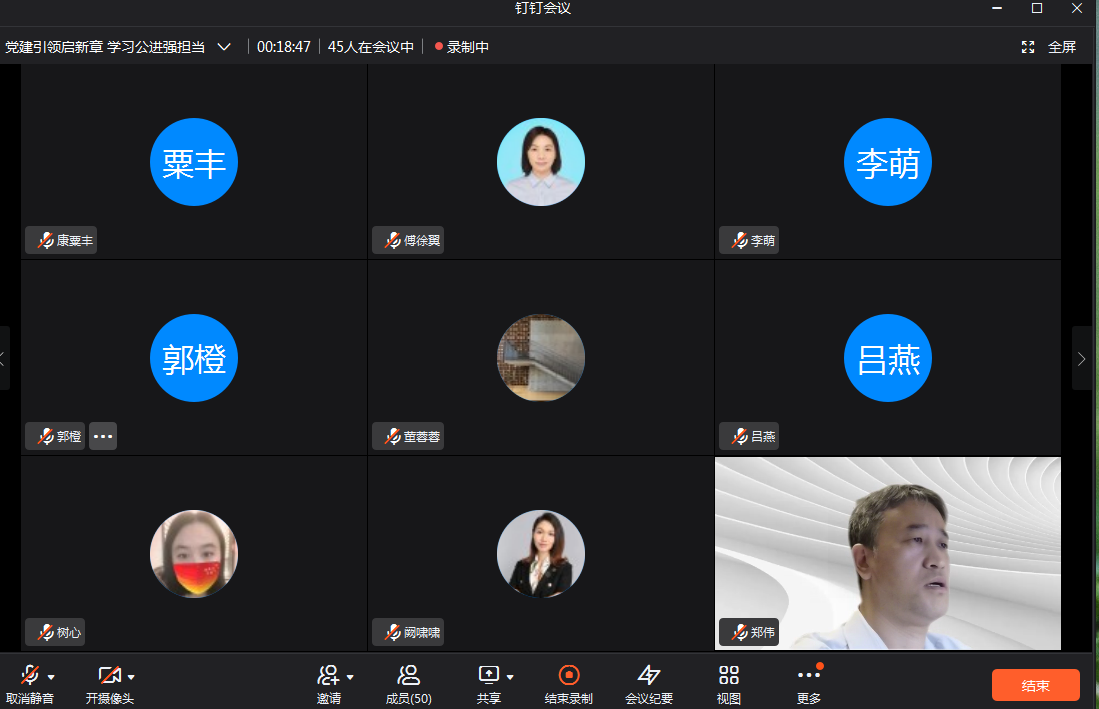Enter fullscreen with the 全屏 icon
Image resolution: width=1099 pixels, height=709 pixels.
[1028, 47]
